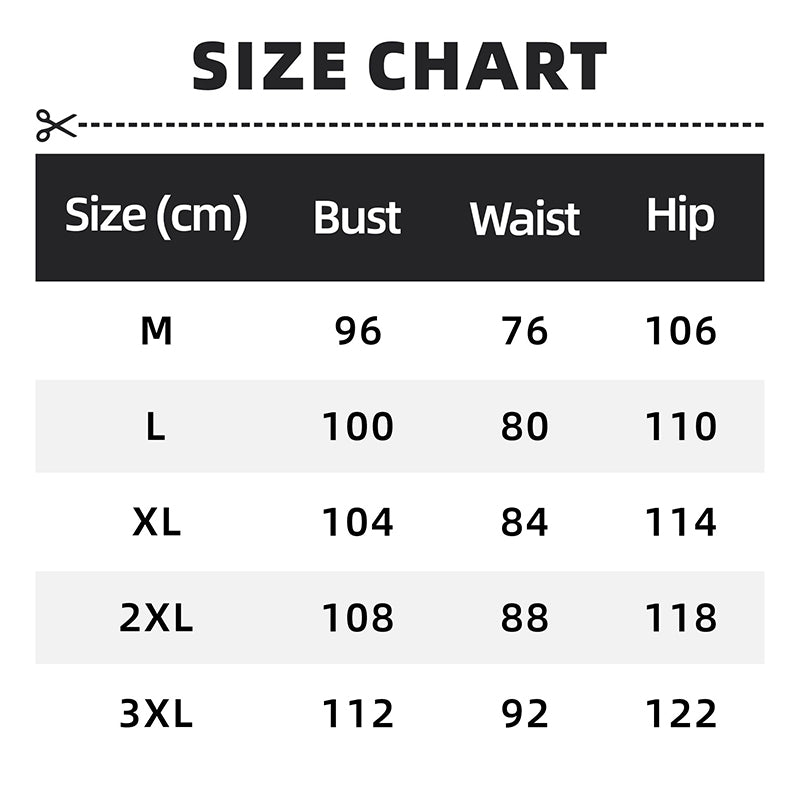Select the Size (cm) column header
The width and height of the screenshot is (800, 800).
156,216
